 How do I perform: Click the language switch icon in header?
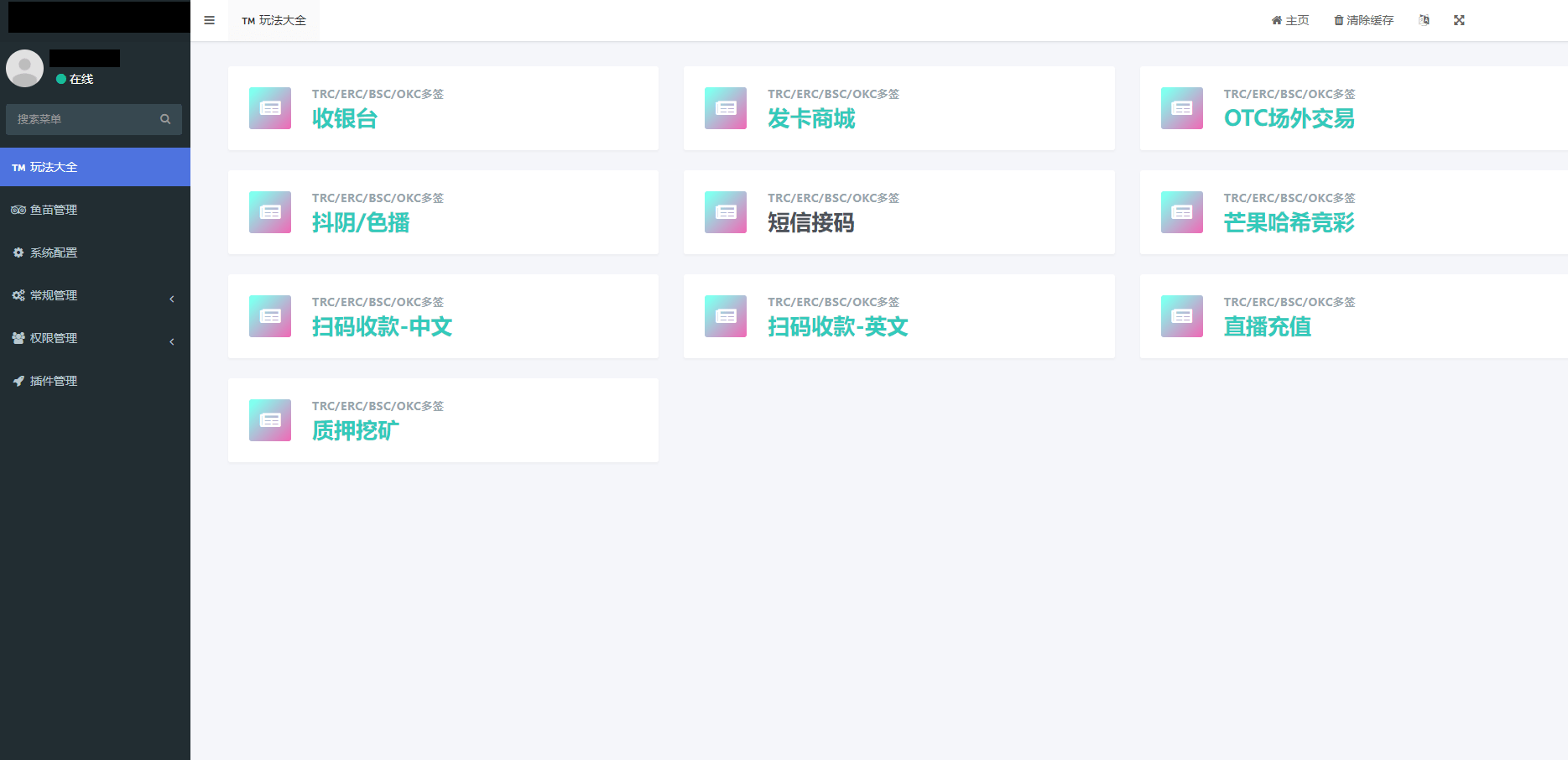pyautogui.click(x=1424, y=20)
